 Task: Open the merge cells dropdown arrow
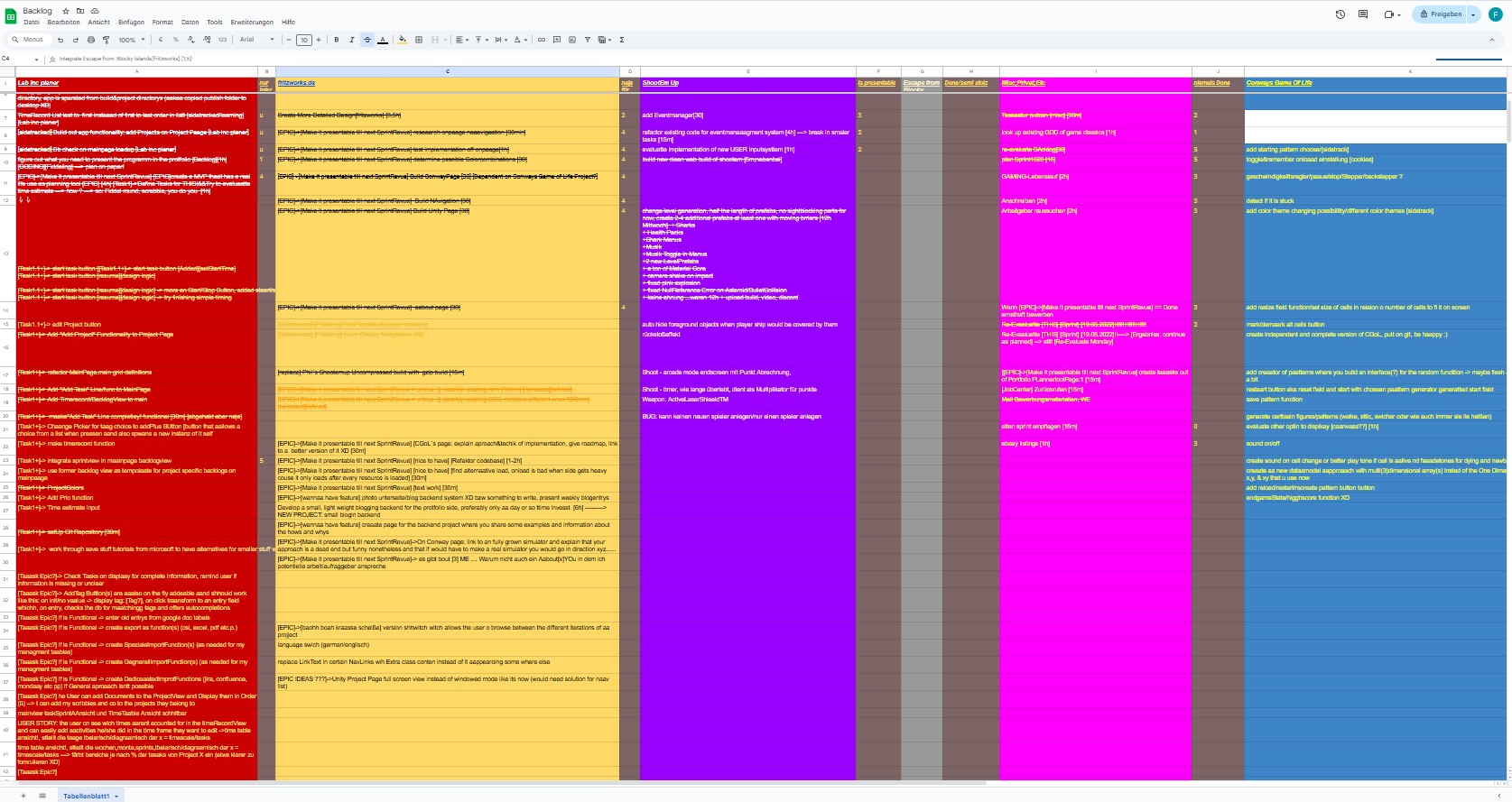(445, 40)
